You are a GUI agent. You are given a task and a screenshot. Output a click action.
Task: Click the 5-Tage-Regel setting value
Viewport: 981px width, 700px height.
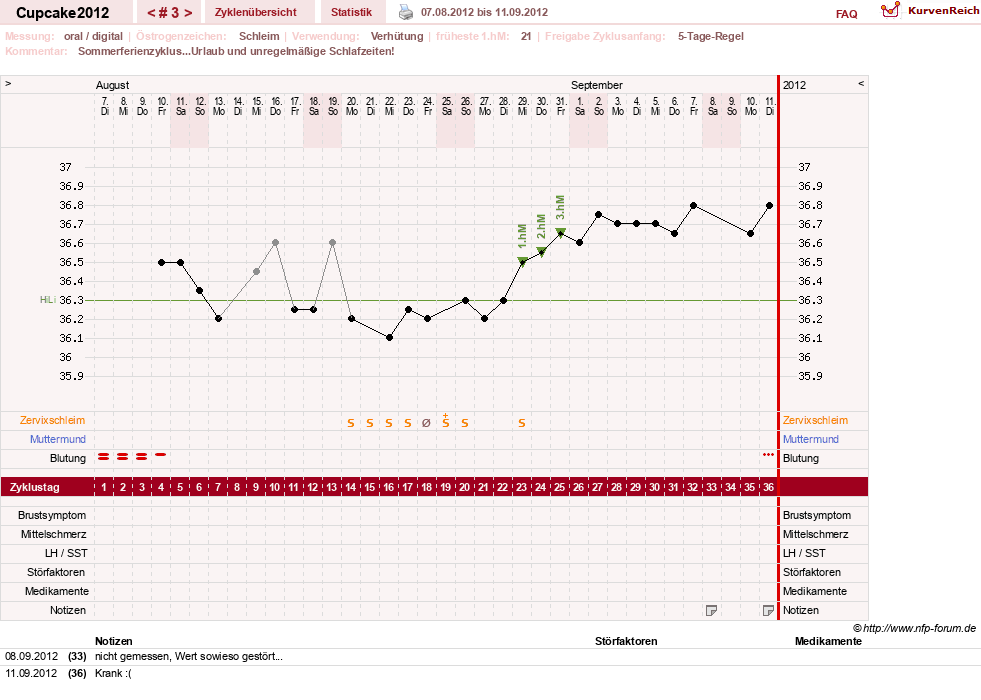[x=711, y=36]
